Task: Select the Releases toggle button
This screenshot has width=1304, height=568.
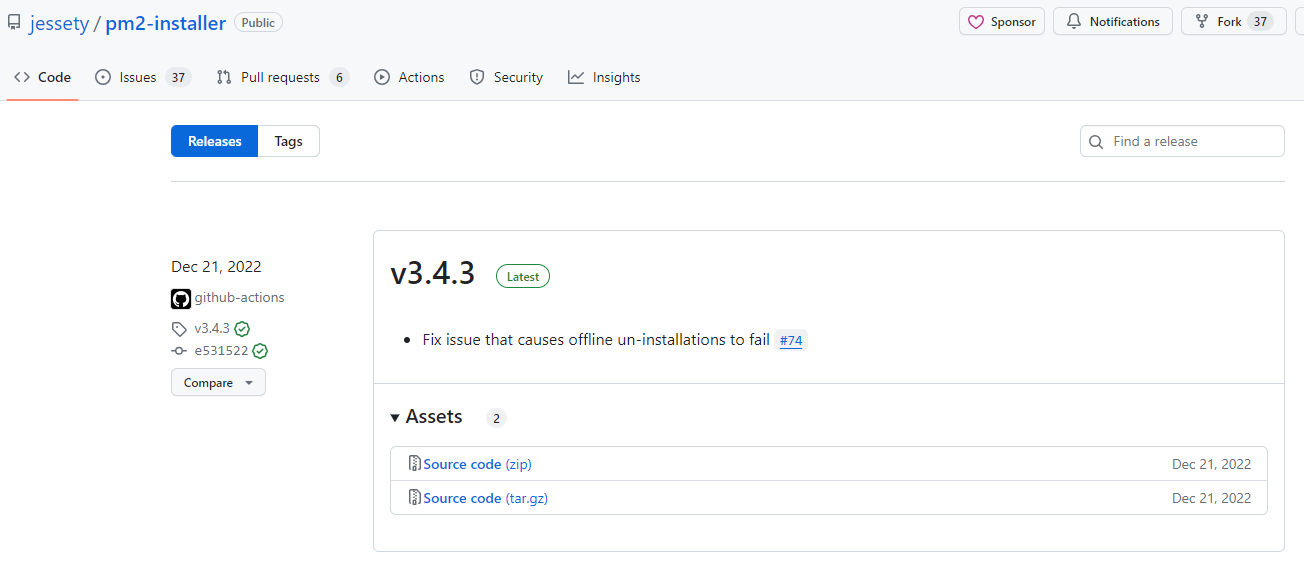Action: pyautogui.click(x=215, y=141)
